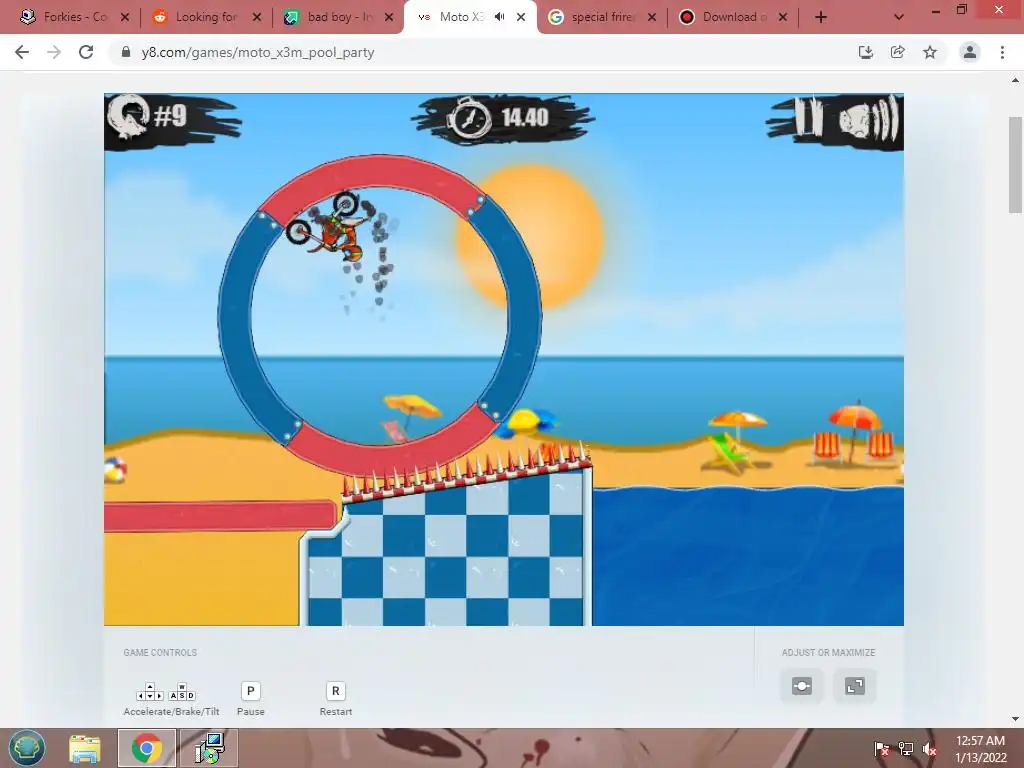Close the Moto X3M tab
This screenshot has width=1024, height=768.
[x=521, y=17]
